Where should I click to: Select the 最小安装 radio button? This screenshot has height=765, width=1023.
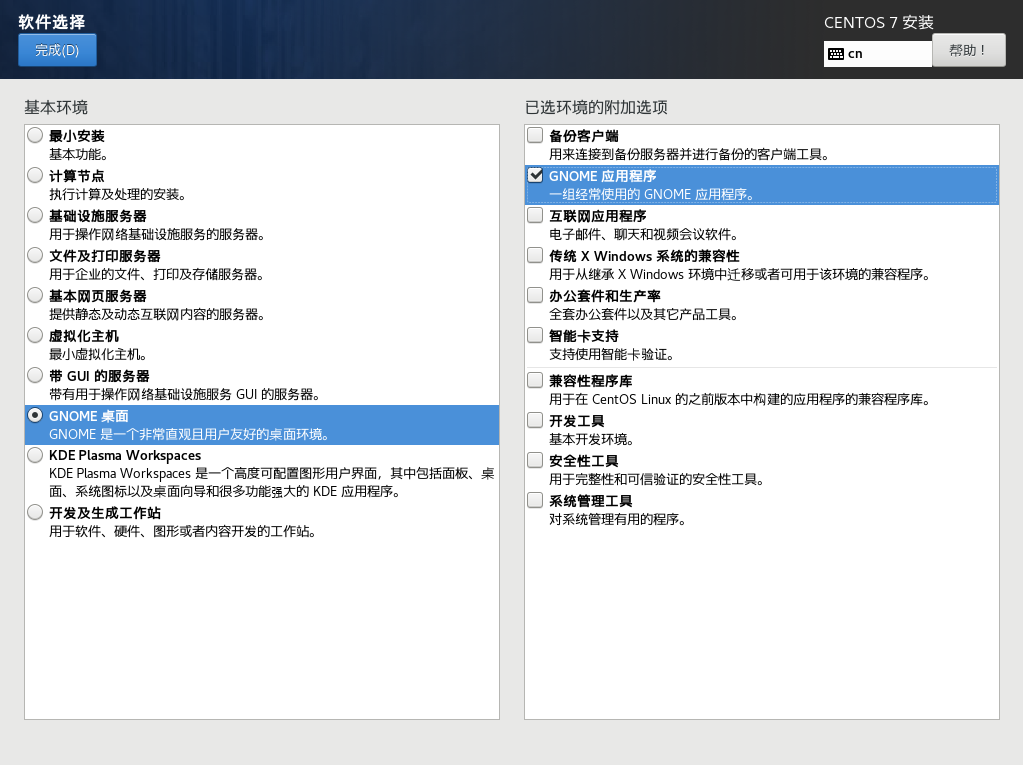35,135
